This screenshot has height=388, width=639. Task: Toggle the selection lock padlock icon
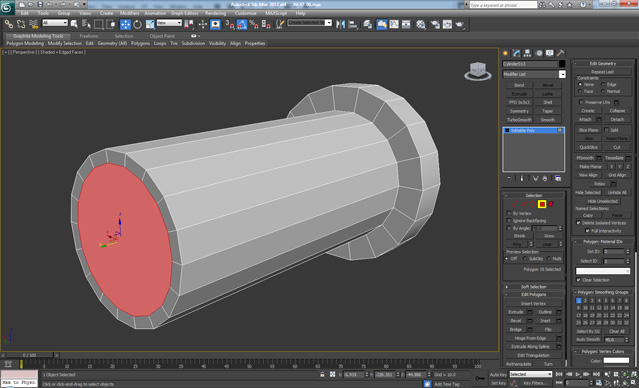coord(322,374)
